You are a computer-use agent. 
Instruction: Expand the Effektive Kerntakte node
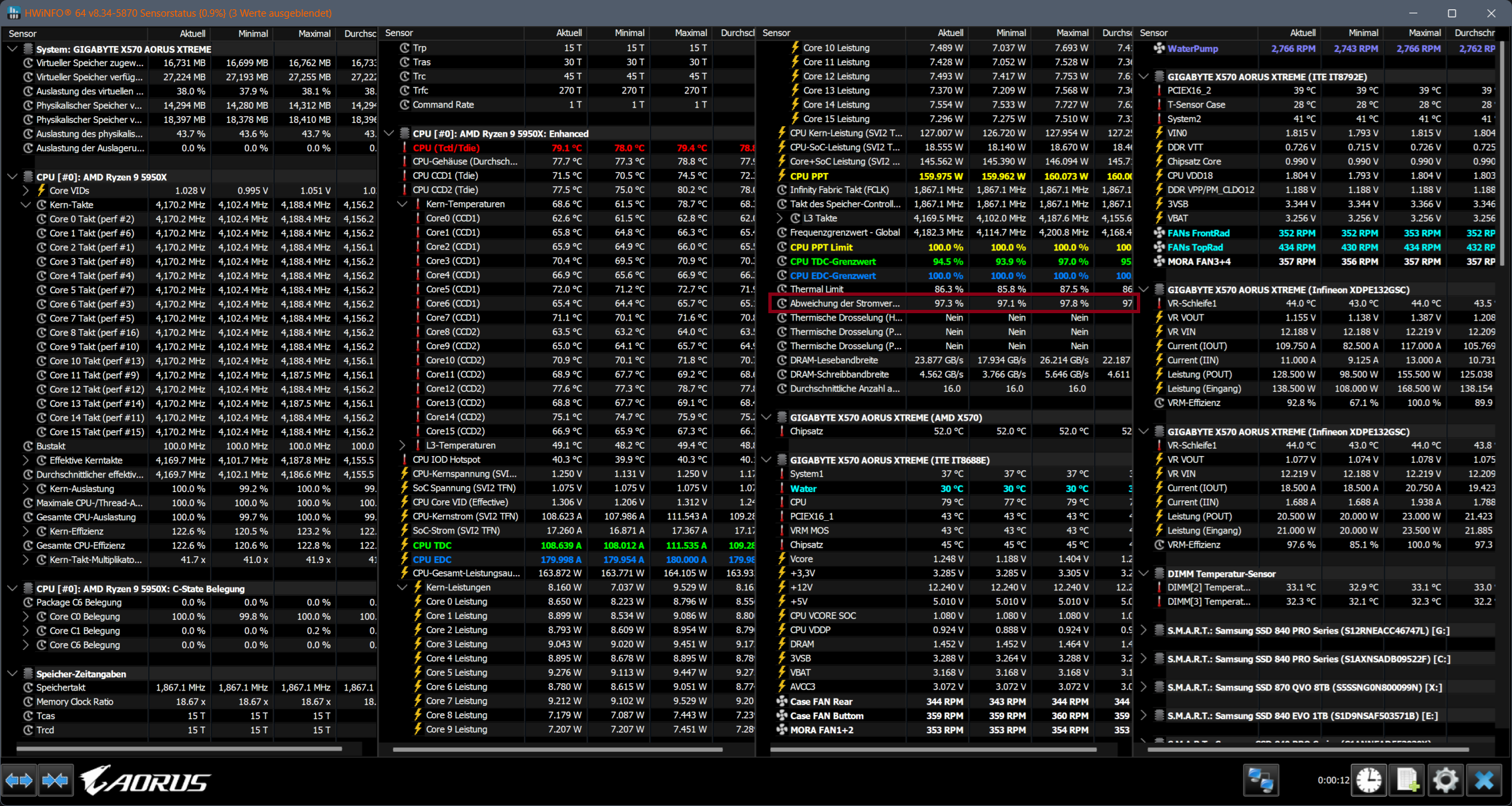pyautogui.click(x=25, y=460)
